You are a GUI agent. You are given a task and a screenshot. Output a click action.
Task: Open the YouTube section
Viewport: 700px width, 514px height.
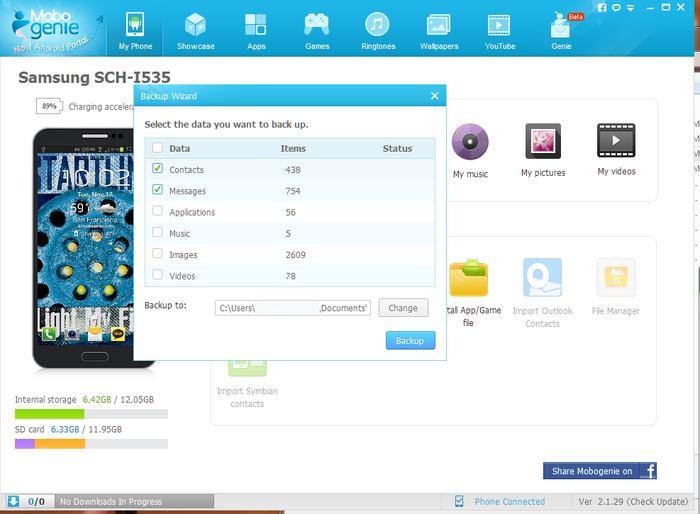[500, 31]
